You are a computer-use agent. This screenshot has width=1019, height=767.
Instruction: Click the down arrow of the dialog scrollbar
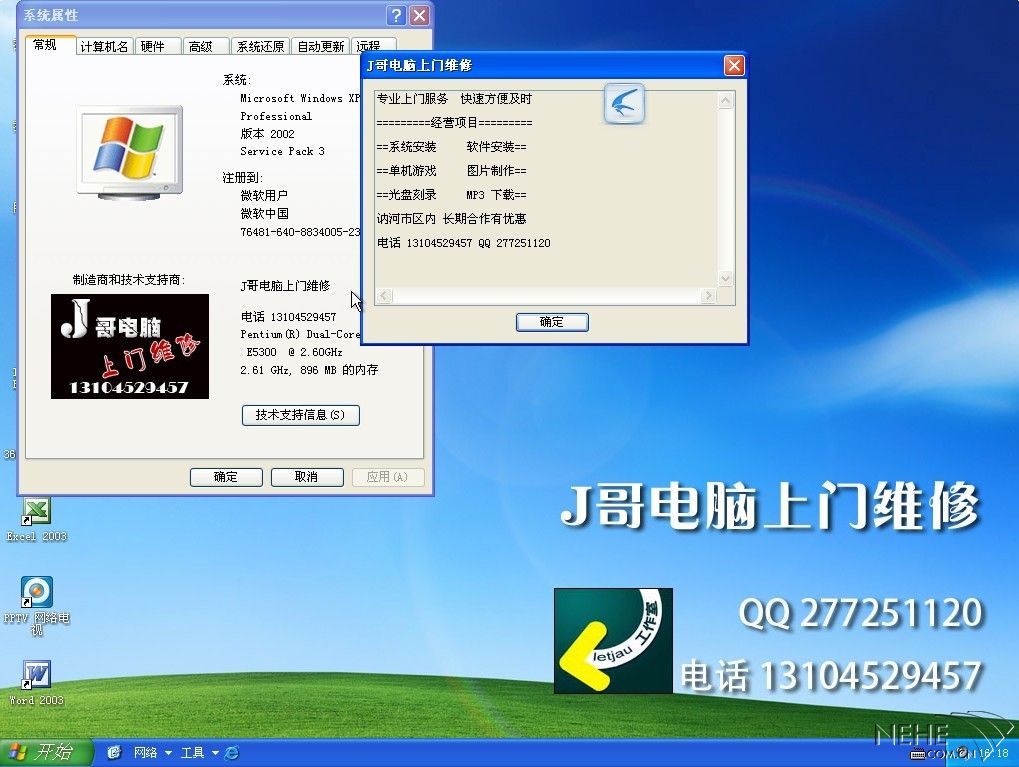[x=726, y=278]
